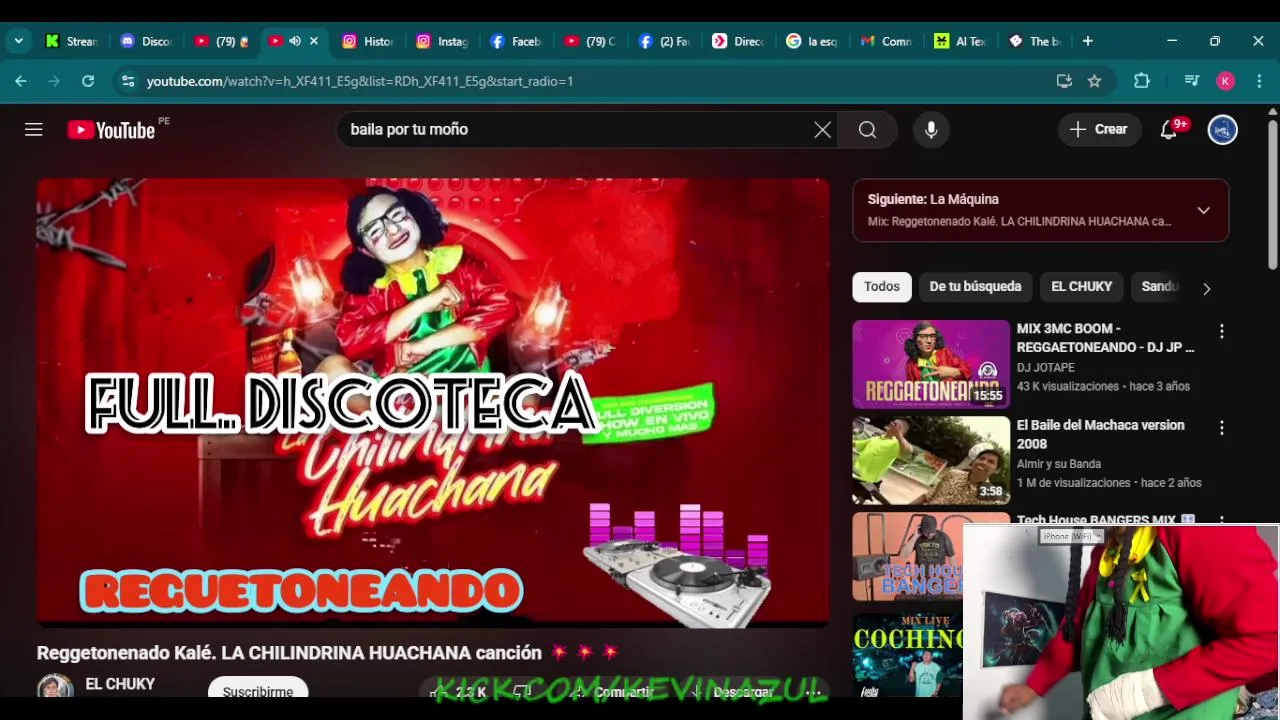Image resolution: width=1280 pixels, height=720 pixels.
Task: Switch to the Direct tab
Action: tap(738, 41)
